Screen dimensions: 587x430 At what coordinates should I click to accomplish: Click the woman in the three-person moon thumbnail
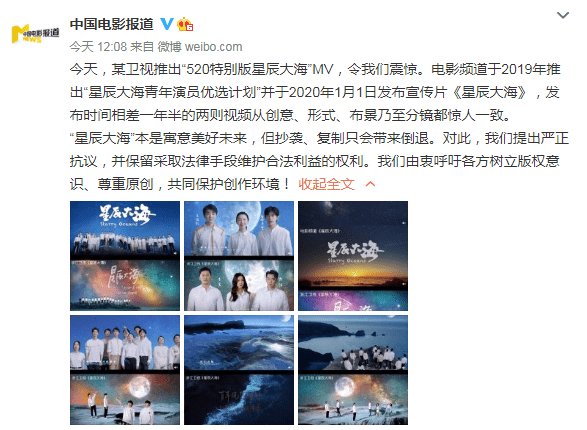tap(241, 232)
